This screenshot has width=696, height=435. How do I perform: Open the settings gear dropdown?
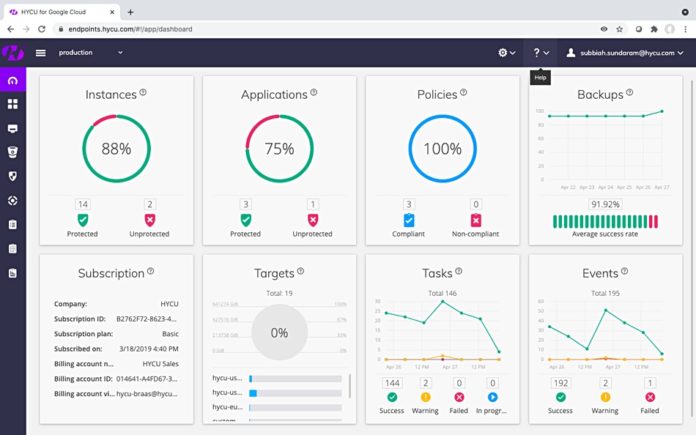[x=506, y=53]
